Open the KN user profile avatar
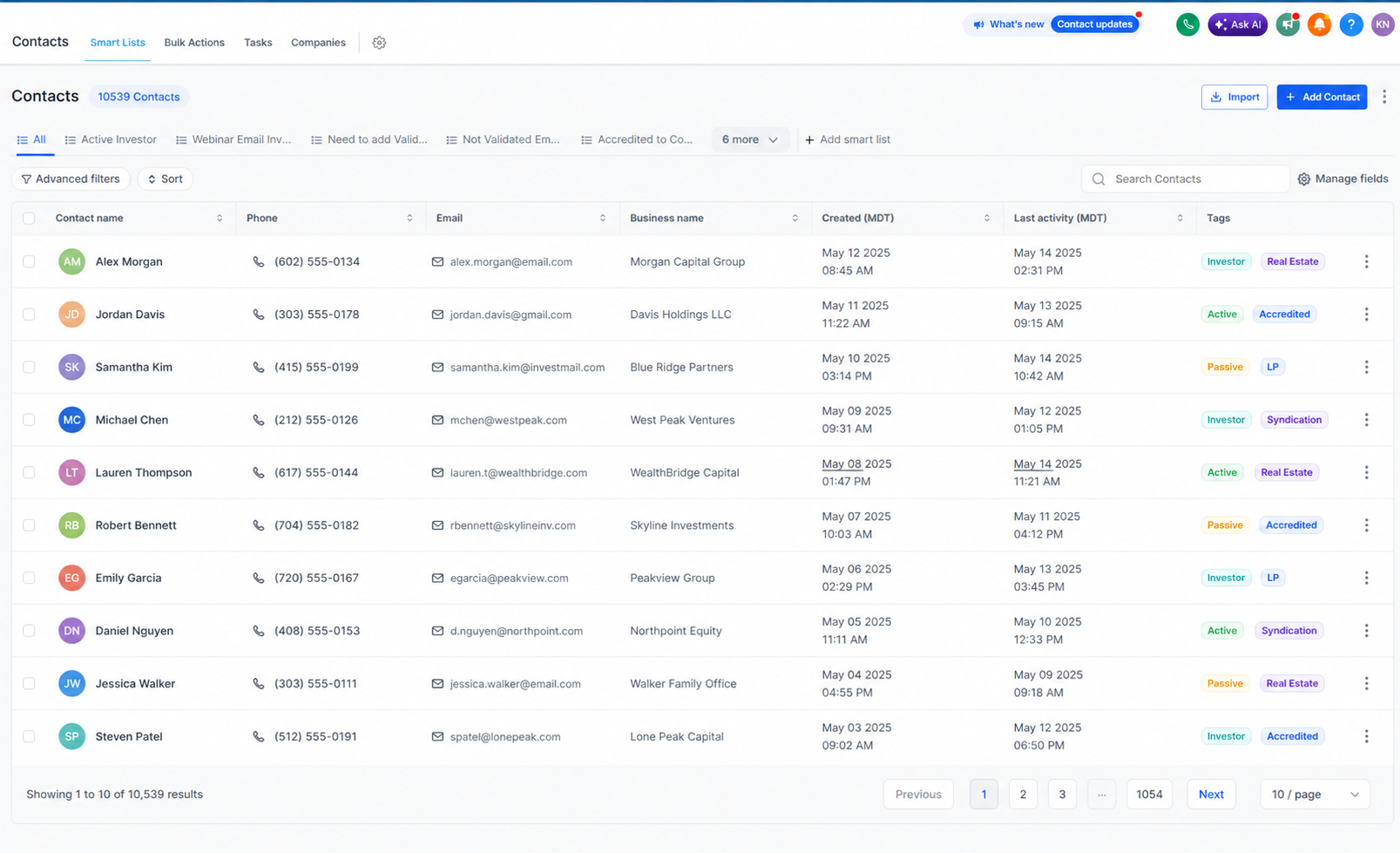The height and width of the screenshot is (853, 1400). 1383,24
